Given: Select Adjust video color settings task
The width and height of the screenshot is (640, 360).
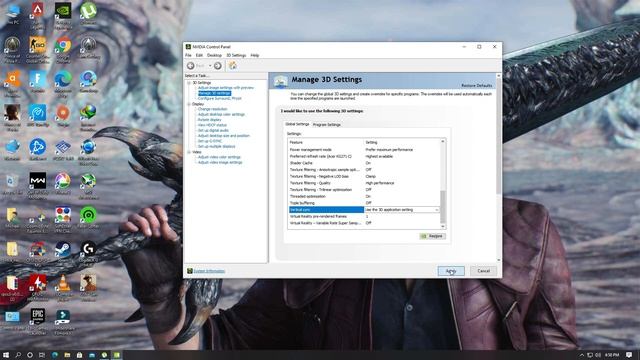Looking at the screenshot, I should [x=219, y=157].
